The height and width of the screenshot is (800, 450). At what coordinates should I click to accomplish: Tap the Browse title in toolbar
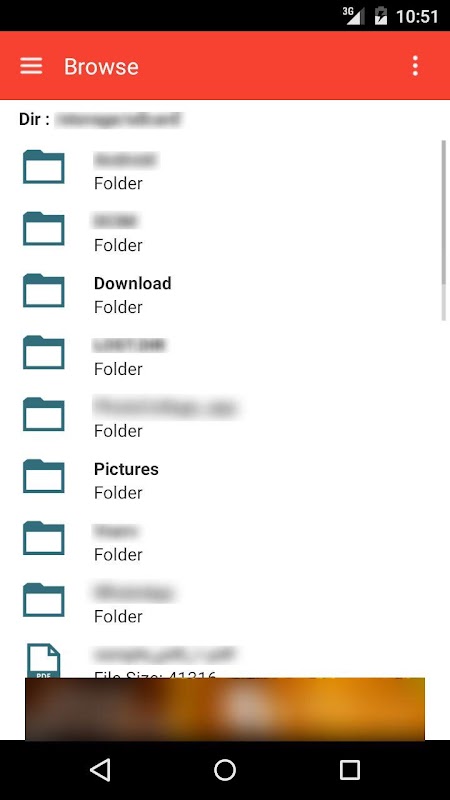(x=101, y=66)
